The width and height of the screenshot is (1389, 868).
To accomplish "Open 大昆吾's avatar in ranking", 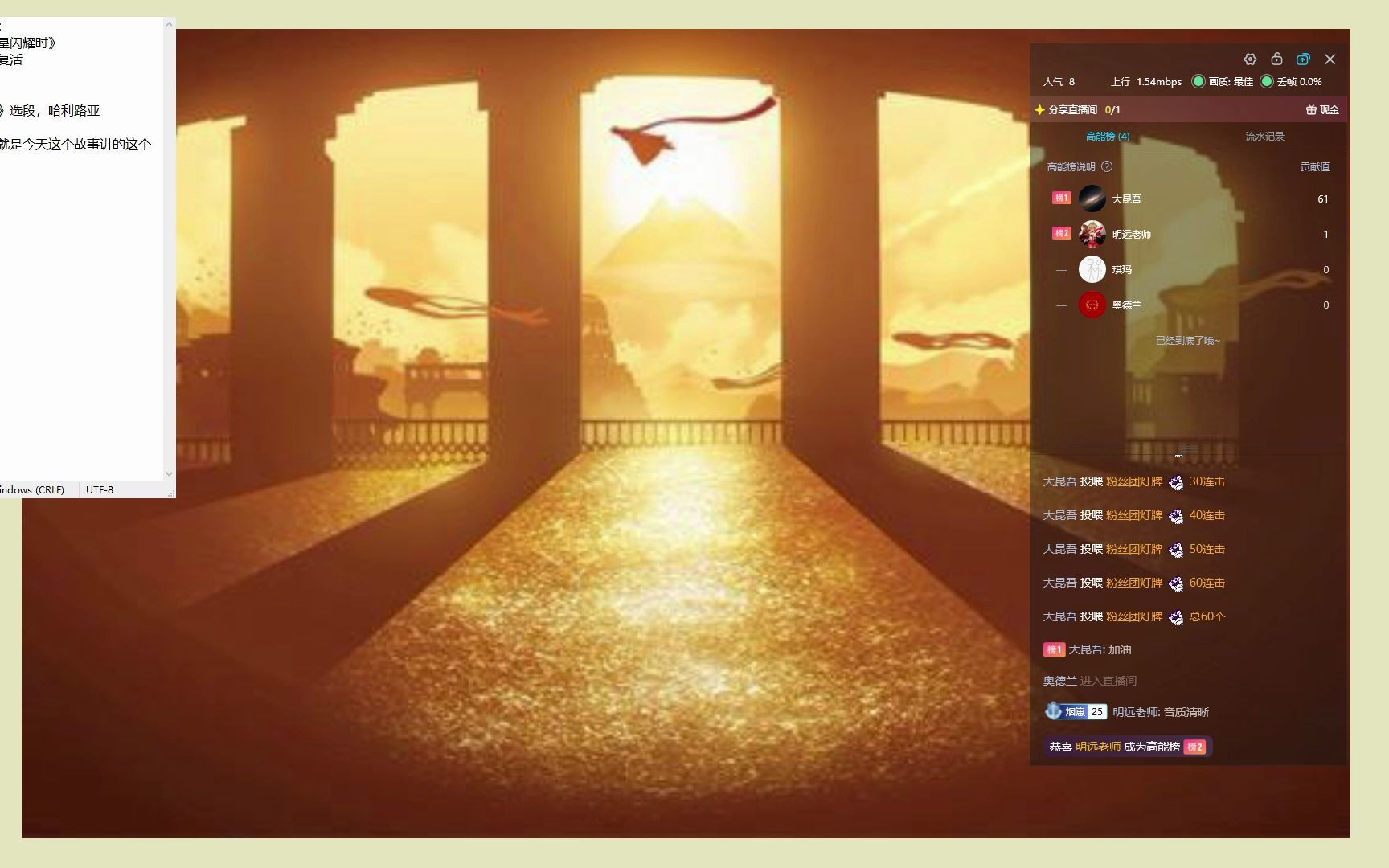I will [1092, 199].
